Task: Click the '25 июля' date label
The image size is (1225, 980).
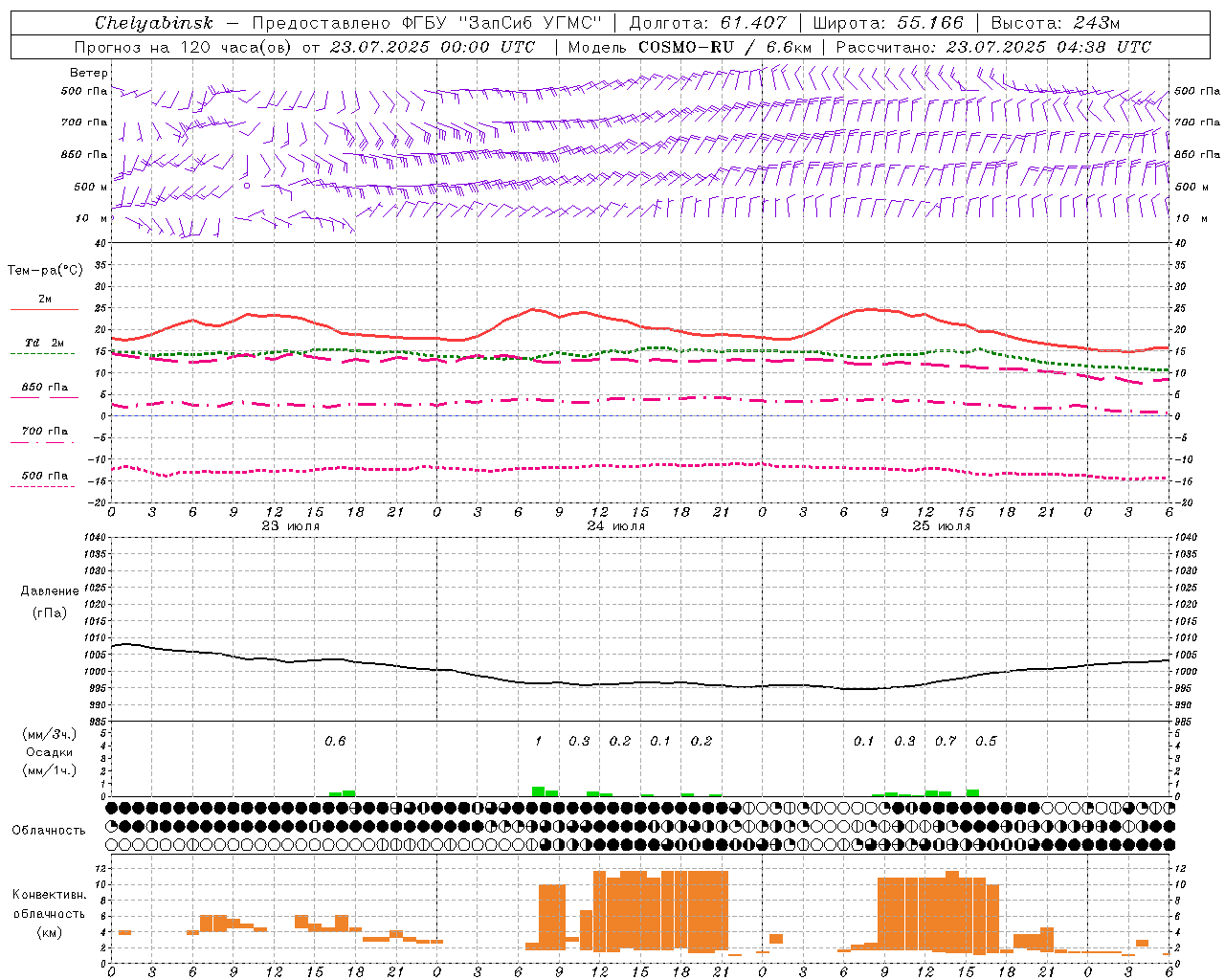Action: (x=942, y=526)
